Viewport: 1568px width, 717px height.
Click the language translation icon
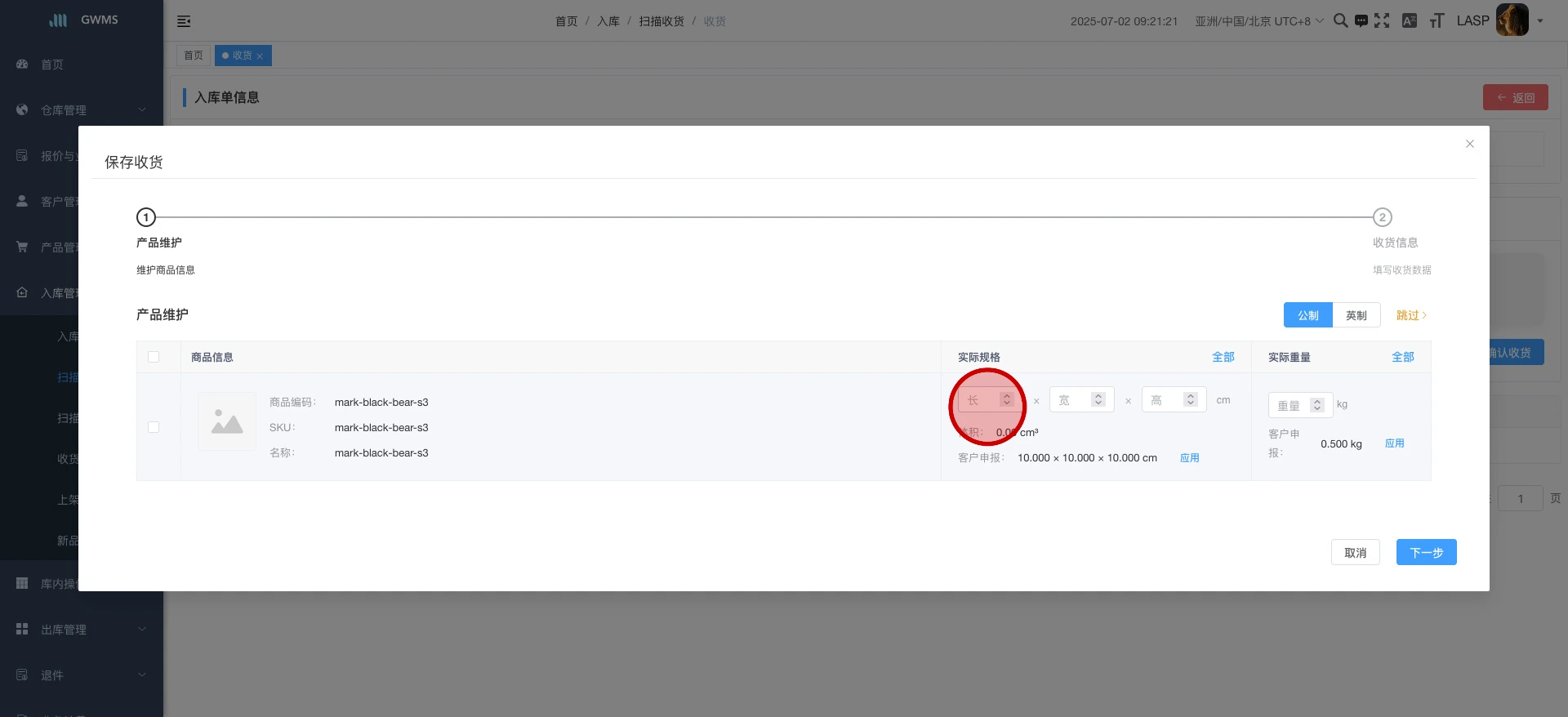1410,20
